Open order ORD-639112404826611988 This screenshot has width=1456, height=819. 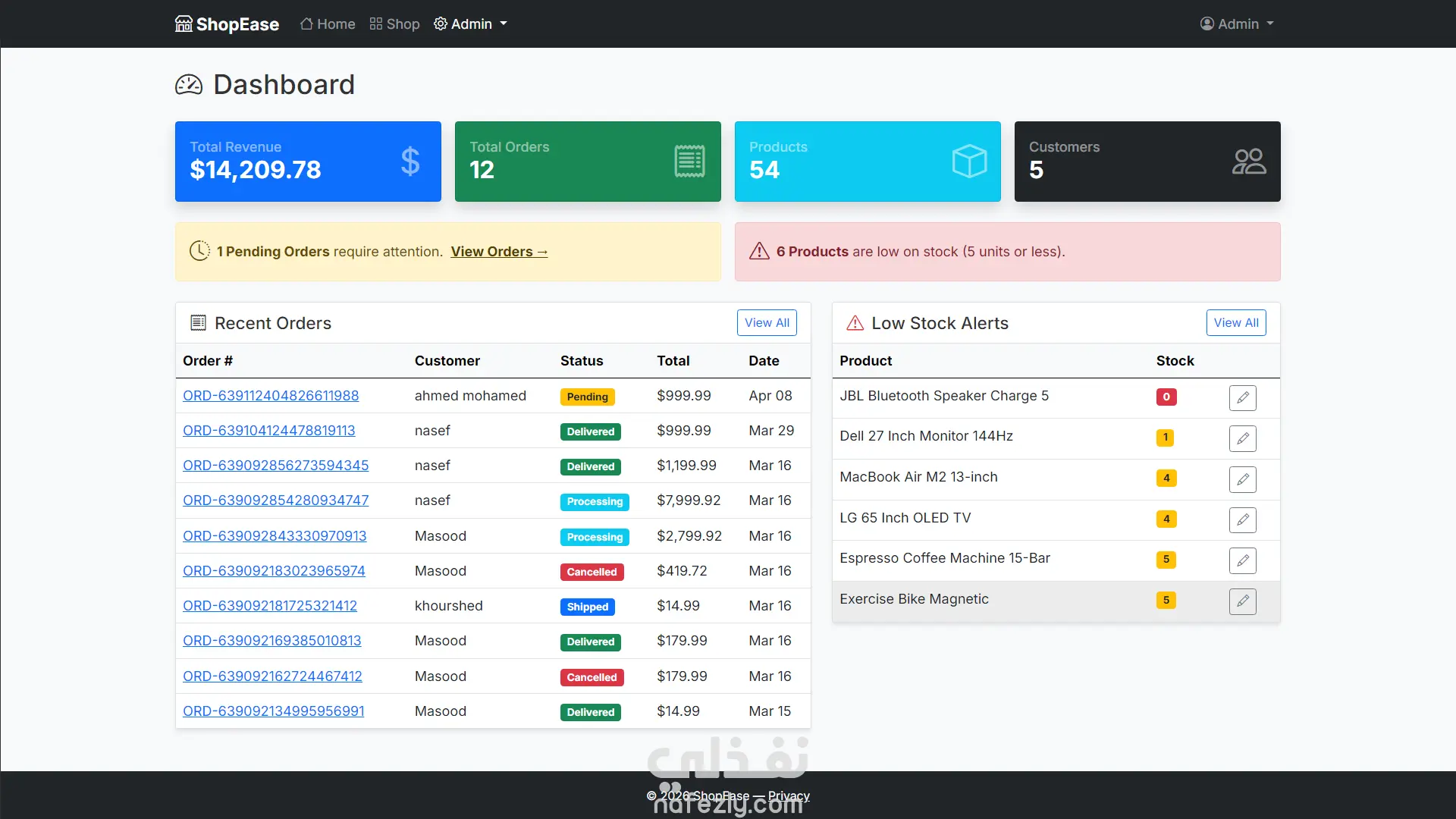271,396
